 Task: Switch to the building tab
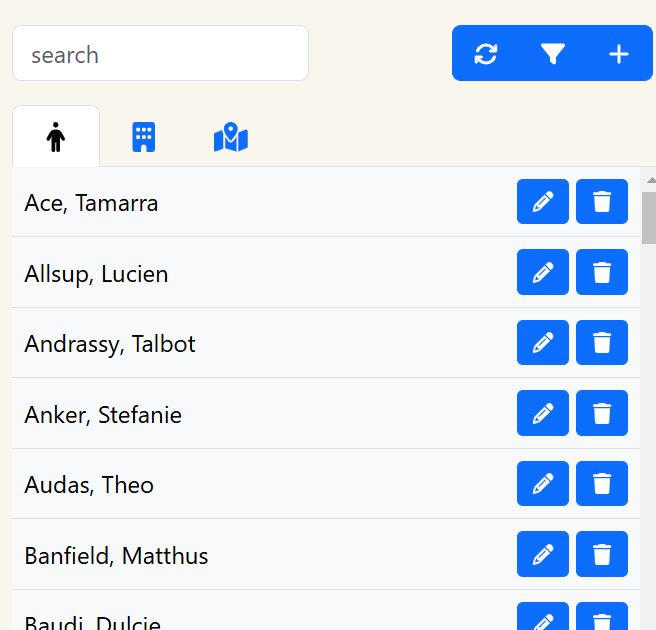tap(144, 137)
